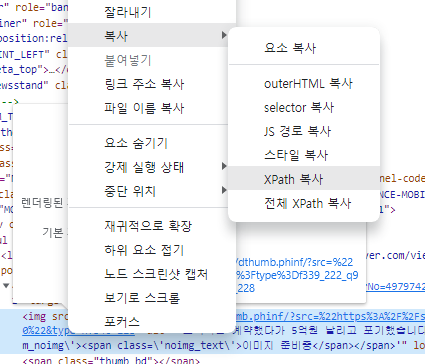Expand the 중단 위치 submenu arrow

pyautogui.click(x=224, y=190)
